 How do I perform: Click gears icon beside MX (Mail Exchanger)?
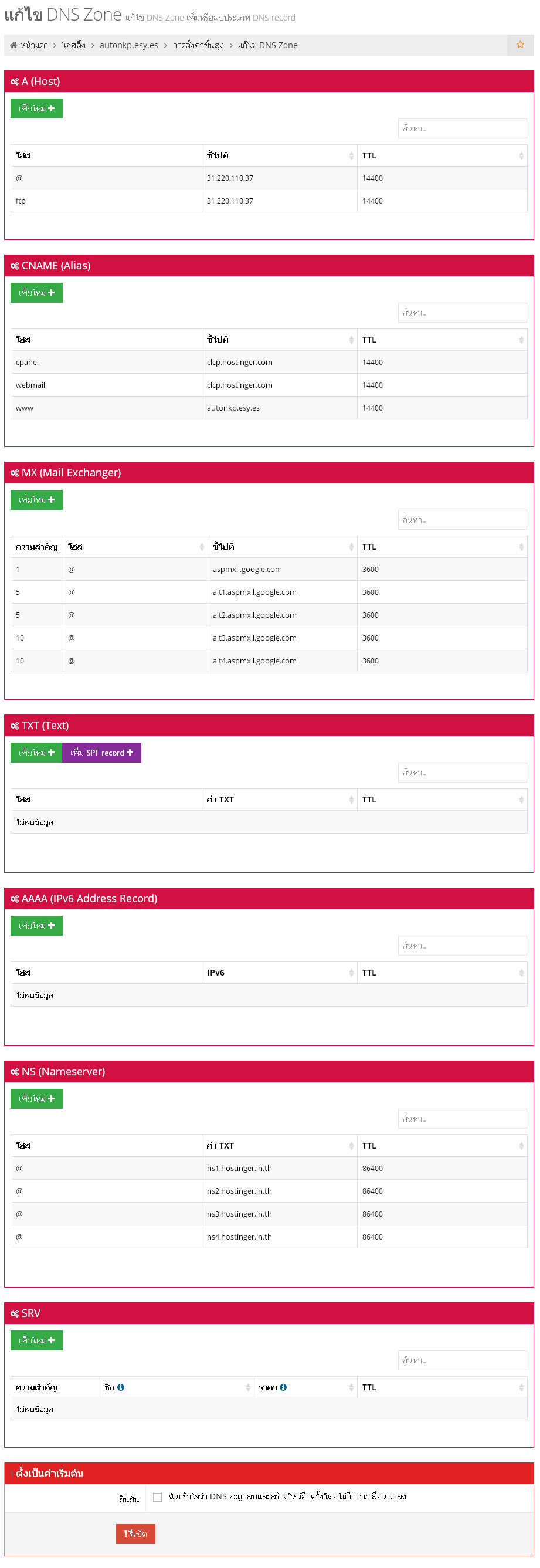[x=15, y=473]
